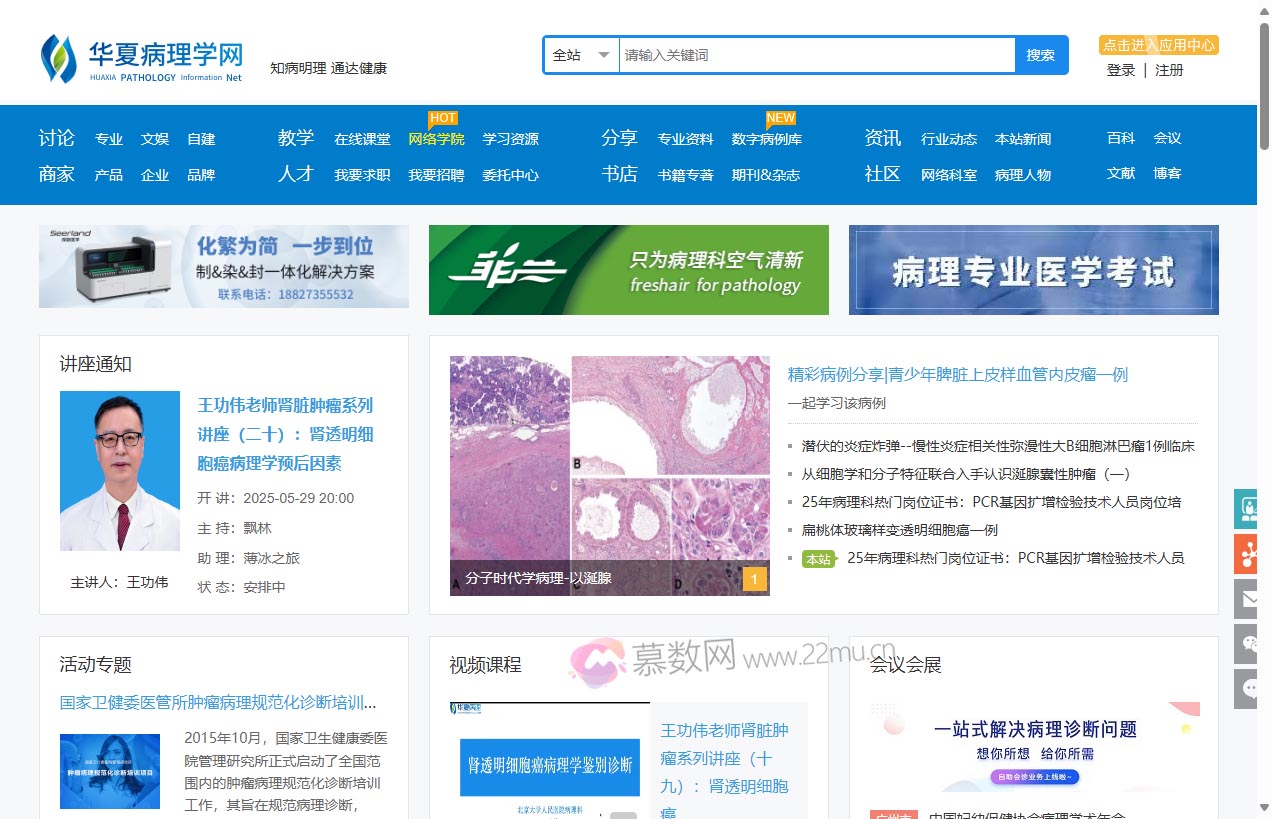Open the 社区 navigation menu
Screen dimensions: 1272x819
click(882, 173)
